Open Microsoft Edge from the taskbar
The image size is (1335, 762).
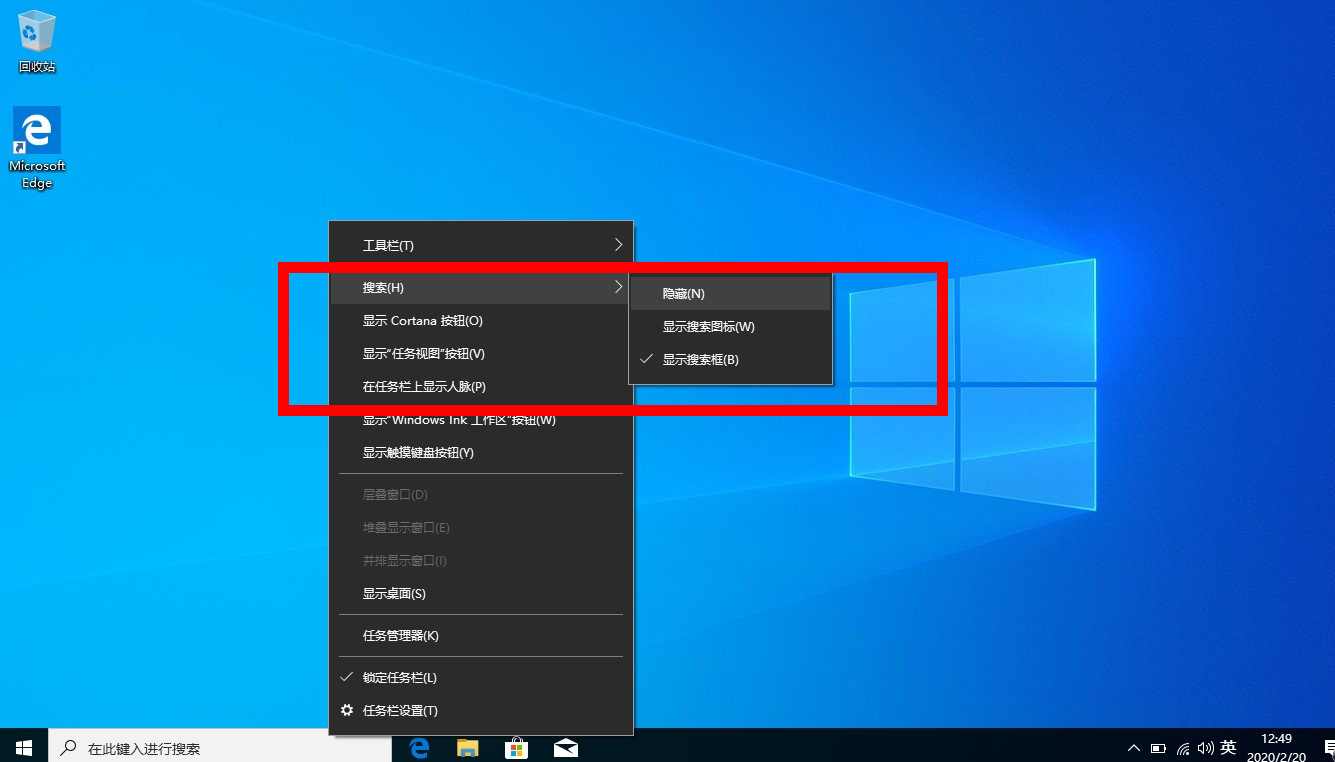pyautogui.click(x=418, y=747)
